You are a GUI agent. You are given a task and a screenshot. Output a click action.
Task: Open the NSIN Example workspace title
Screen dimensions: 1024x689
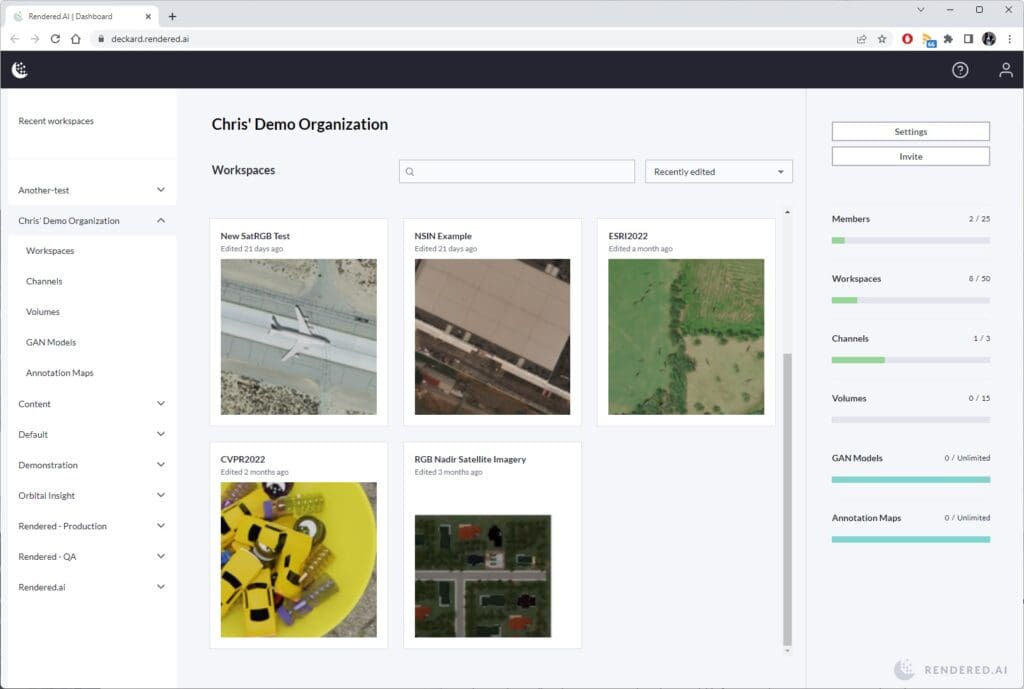443,236
